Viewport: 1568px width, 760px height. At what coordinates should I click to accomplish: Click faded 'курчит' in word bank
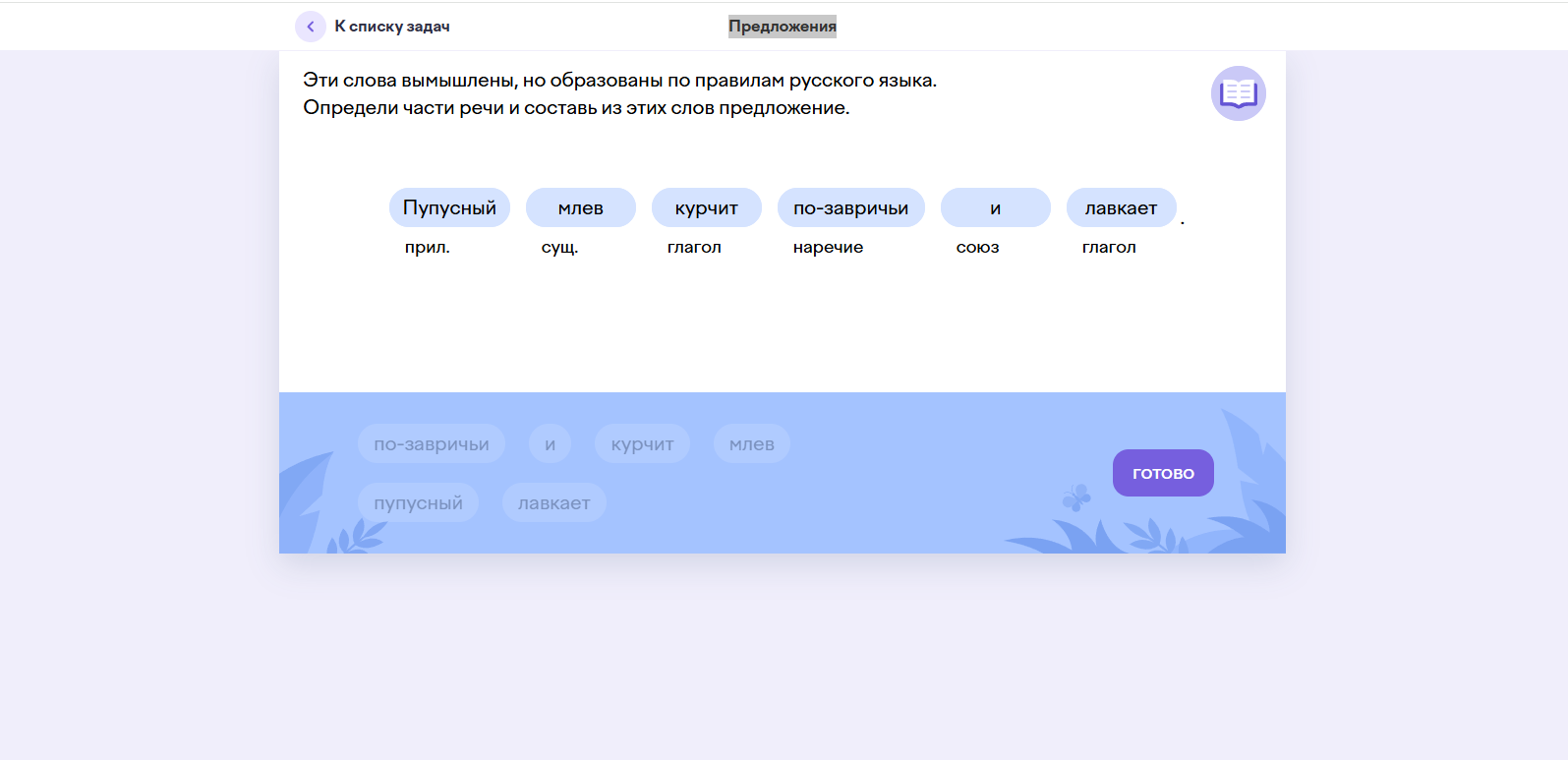(x=642, y=443)
